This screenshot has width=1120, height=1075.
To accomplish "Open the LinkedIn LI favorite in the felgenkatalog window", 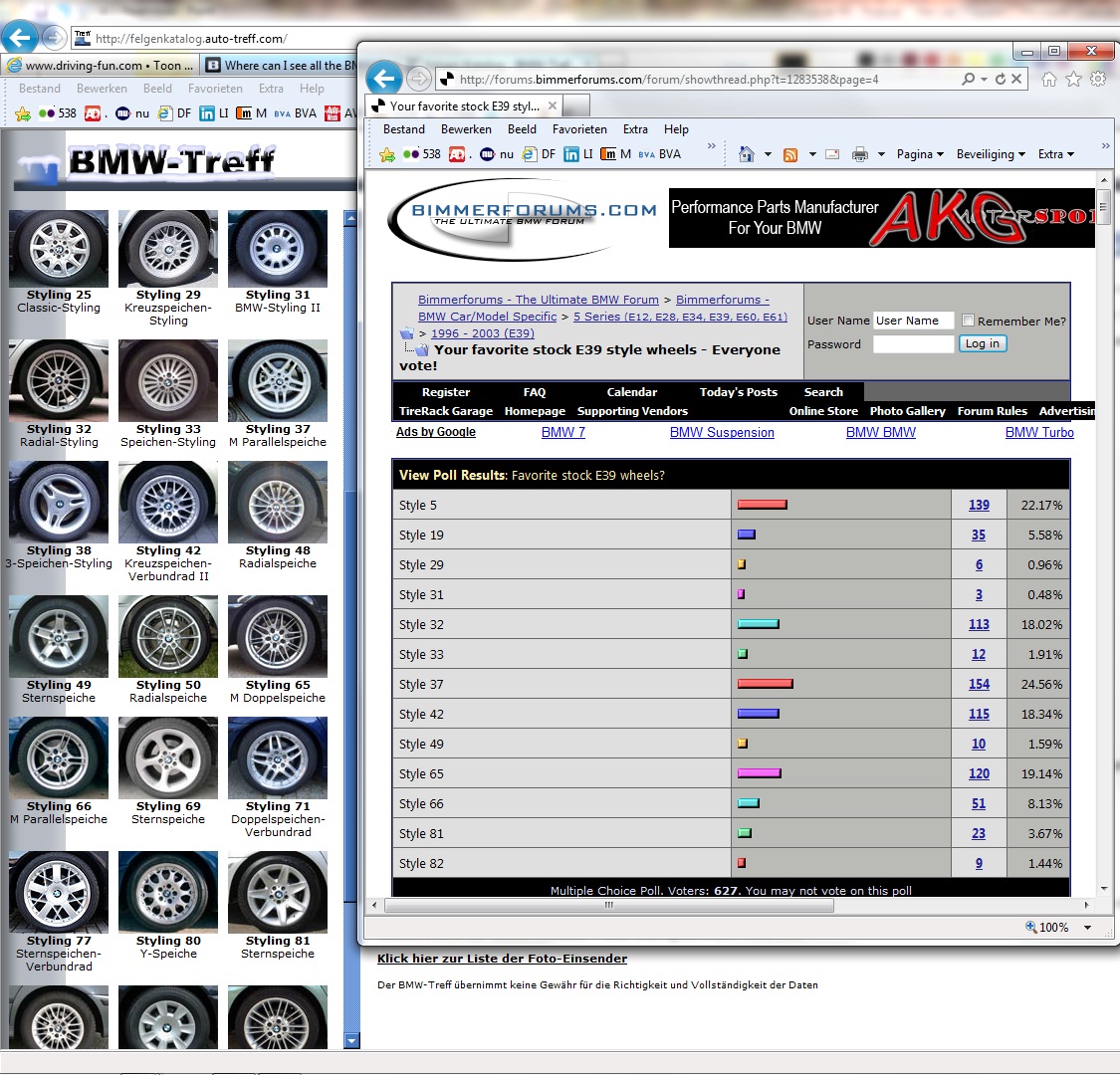I will 214,112.
